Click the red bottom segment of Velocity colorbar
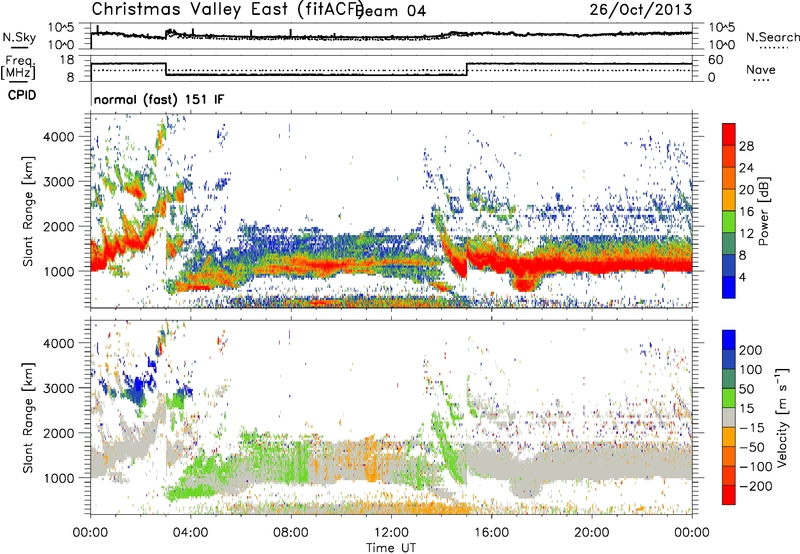The width and height of the screenshot is (800, 554). pos(729,495)
